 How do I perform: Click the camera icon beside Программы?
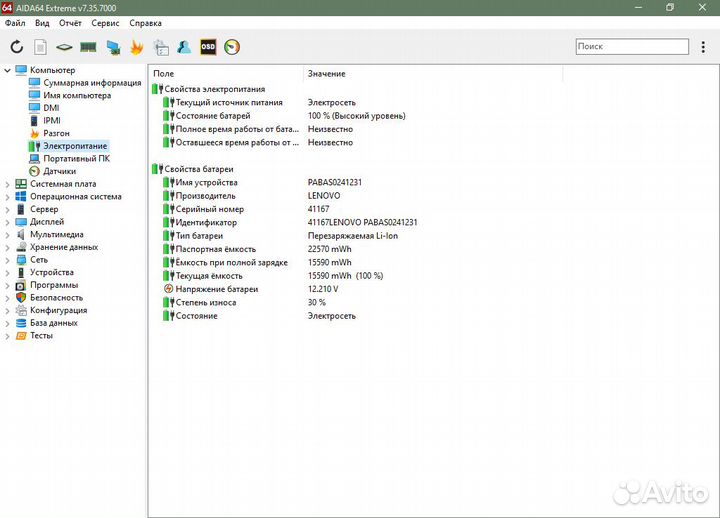click(x=21, y=285)
